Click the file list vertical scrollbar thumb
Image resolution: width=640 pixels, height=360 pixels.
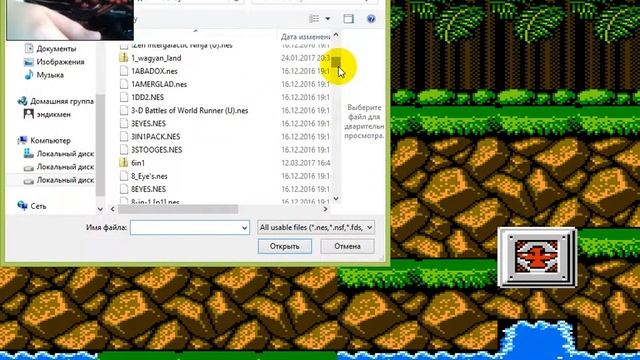[x=336, y=62]
